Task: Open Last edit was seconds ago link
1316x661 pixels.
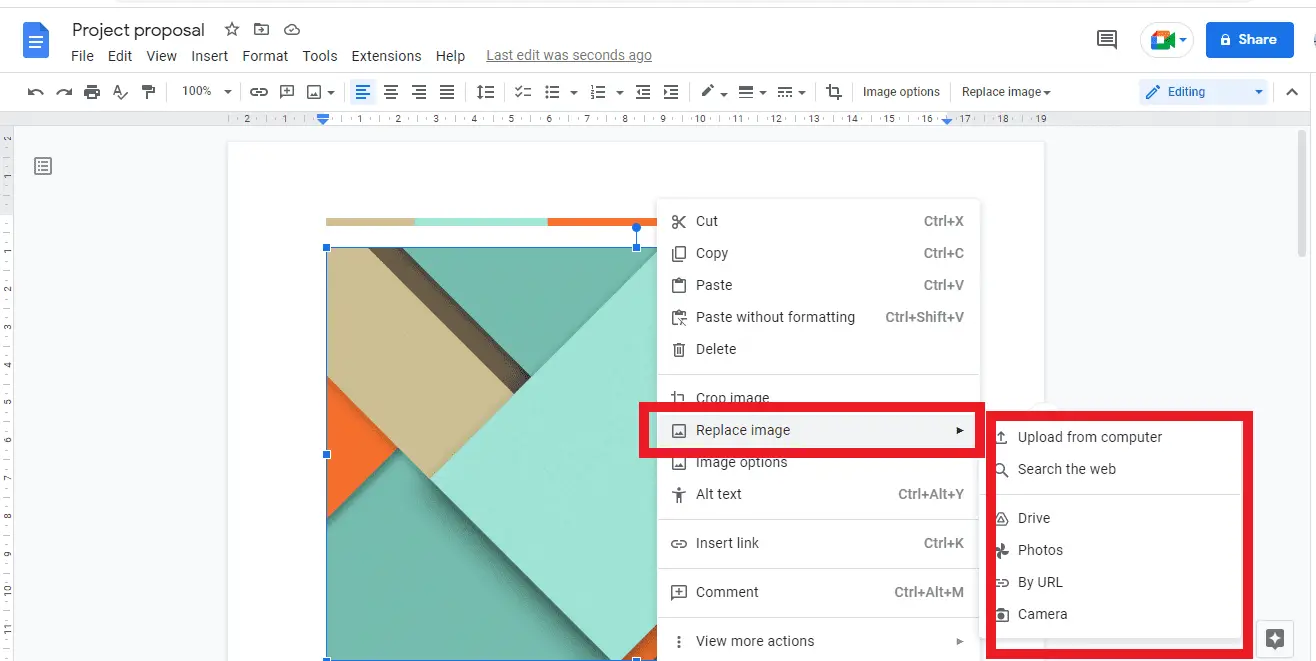Action: [x=568, y=55]
